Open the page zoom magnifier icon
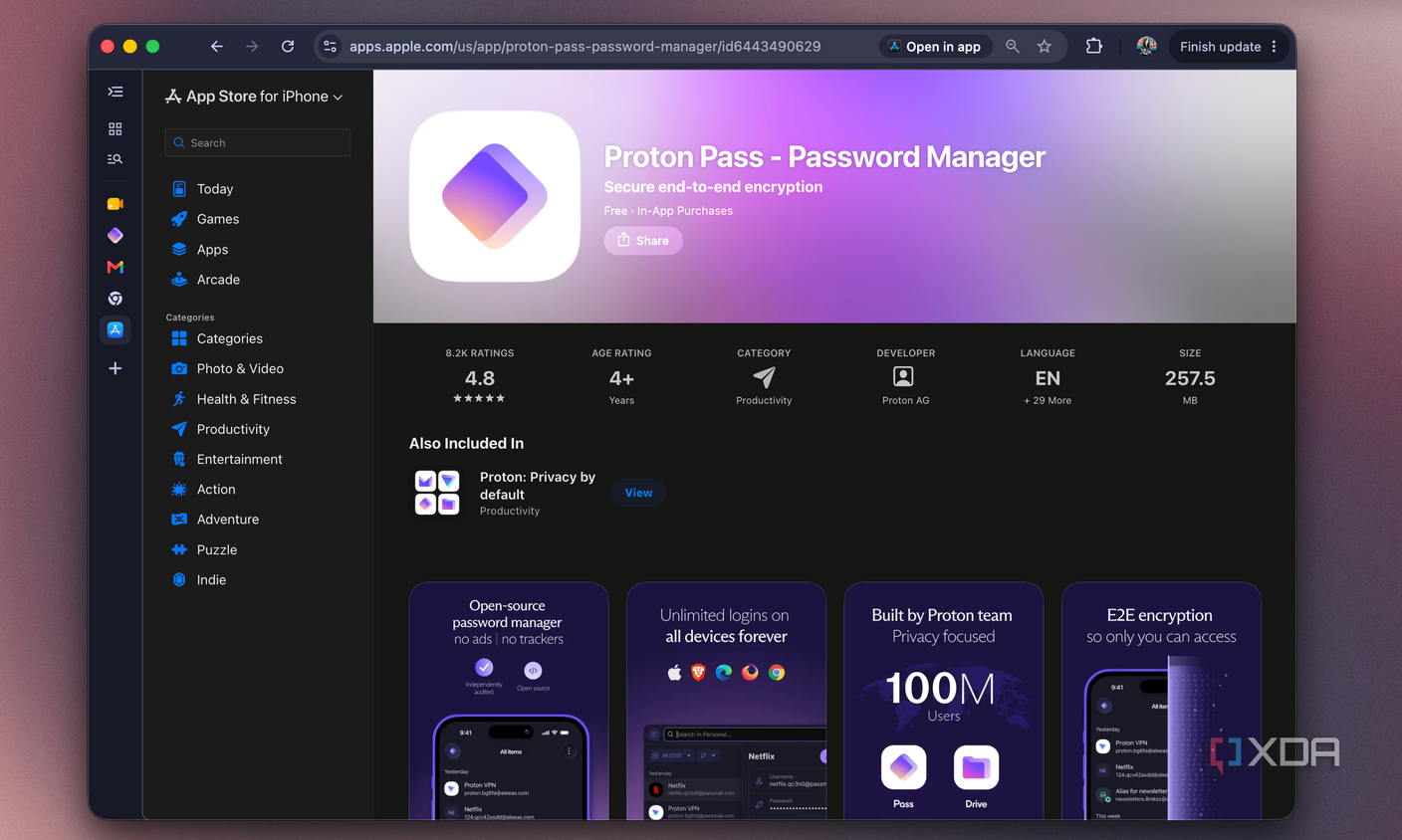Viewport: 1402px width, 840px height. [1013, 47]
